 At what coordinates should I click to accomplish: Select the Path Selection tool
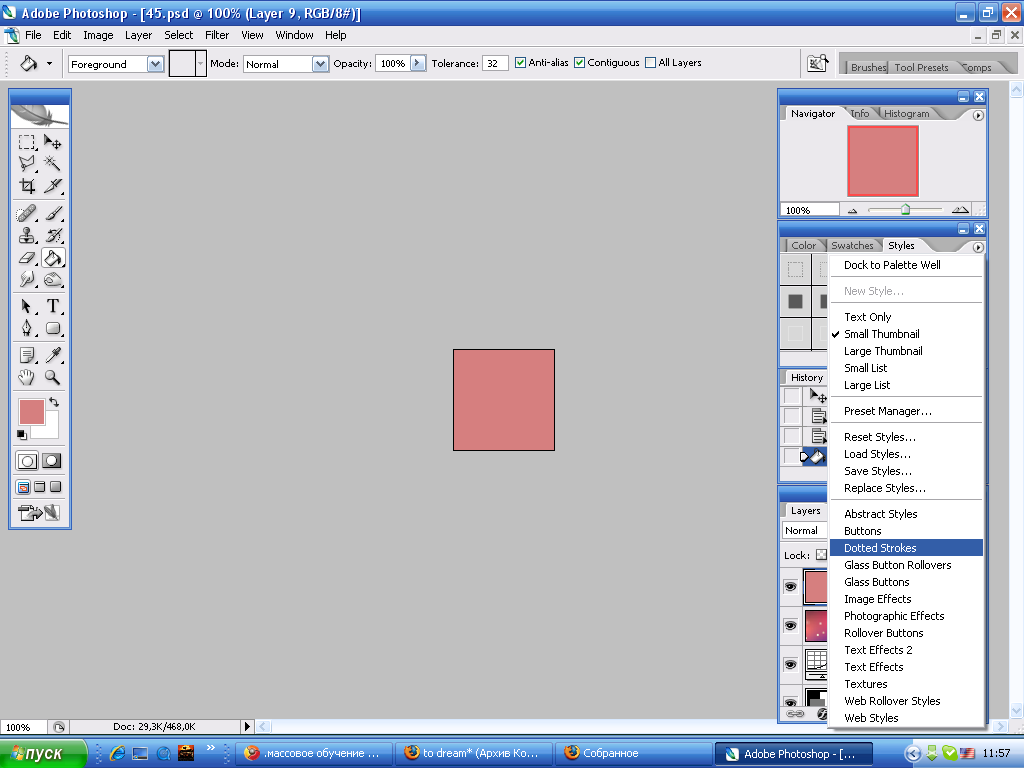click(x=26, y=306)
